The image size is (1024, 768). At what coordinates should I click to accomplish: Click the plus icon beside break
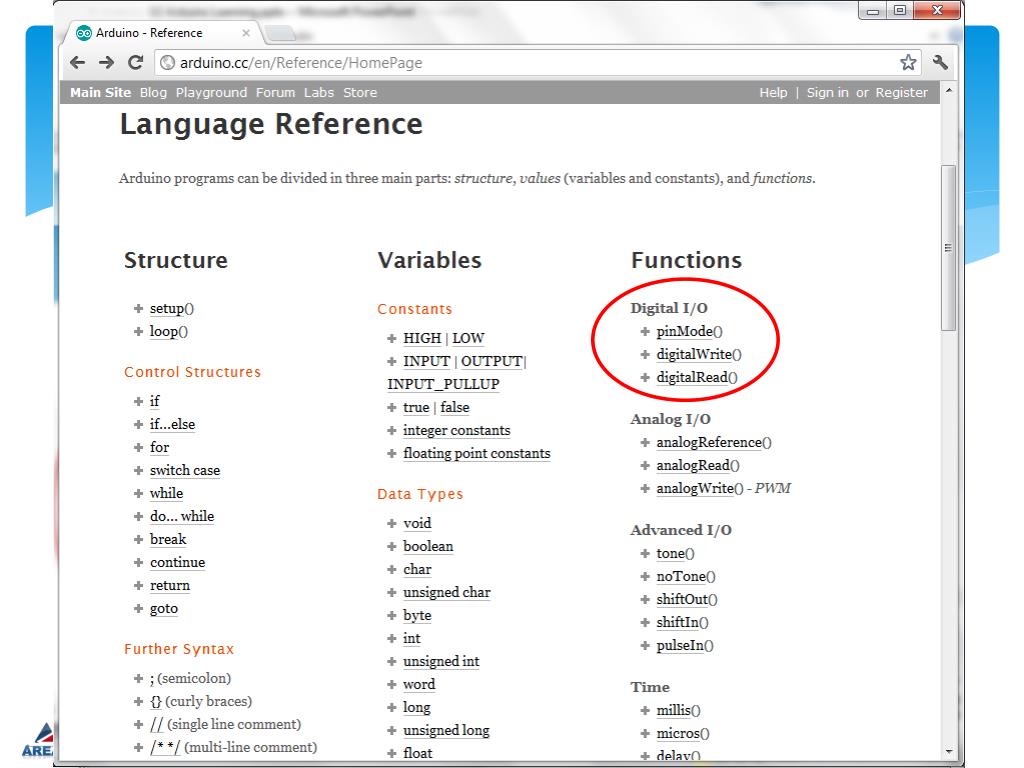click(x=138, y=539)
